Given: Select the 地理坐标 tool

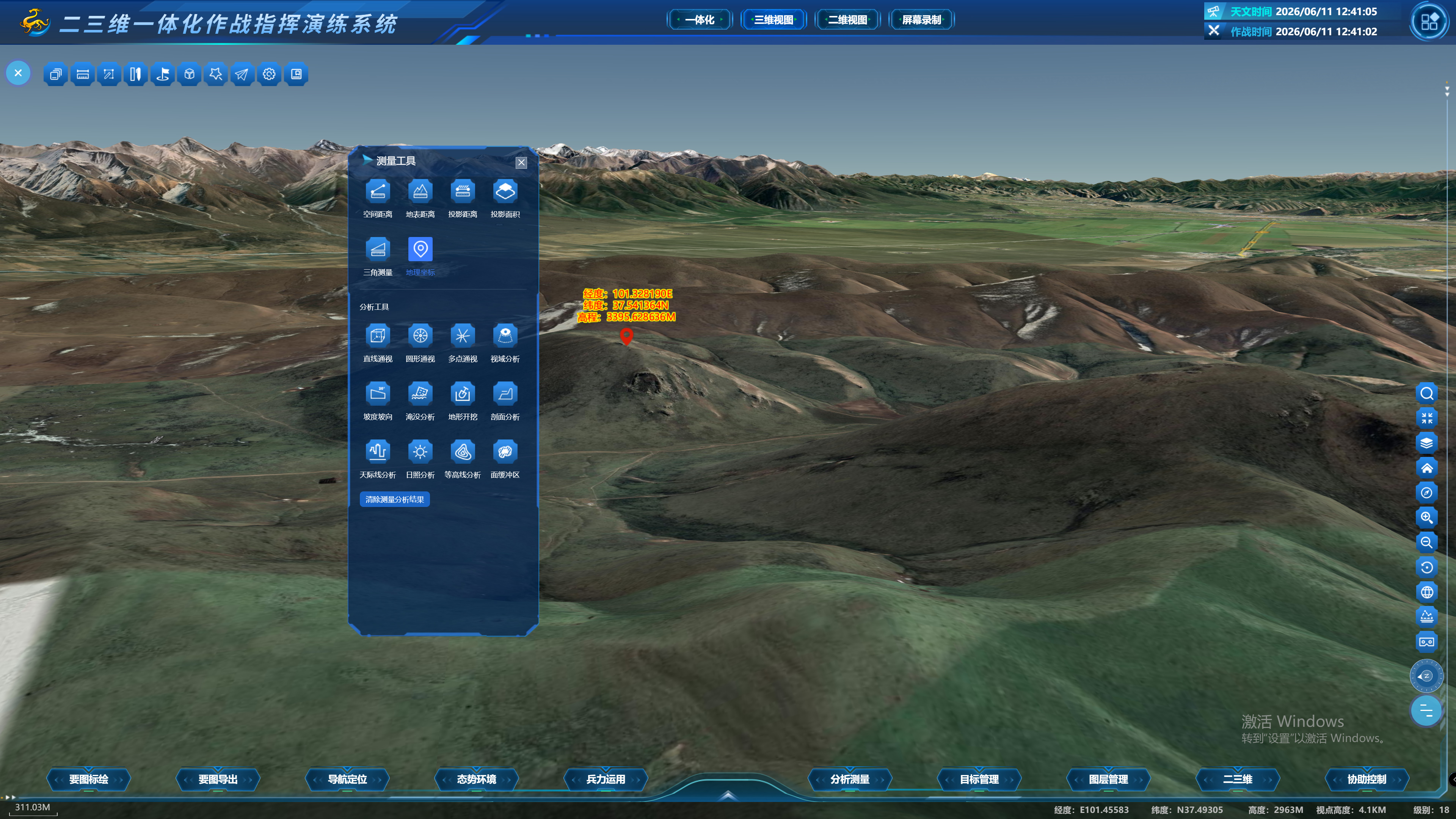Looking at the screenshot, I should click(420, 249).
